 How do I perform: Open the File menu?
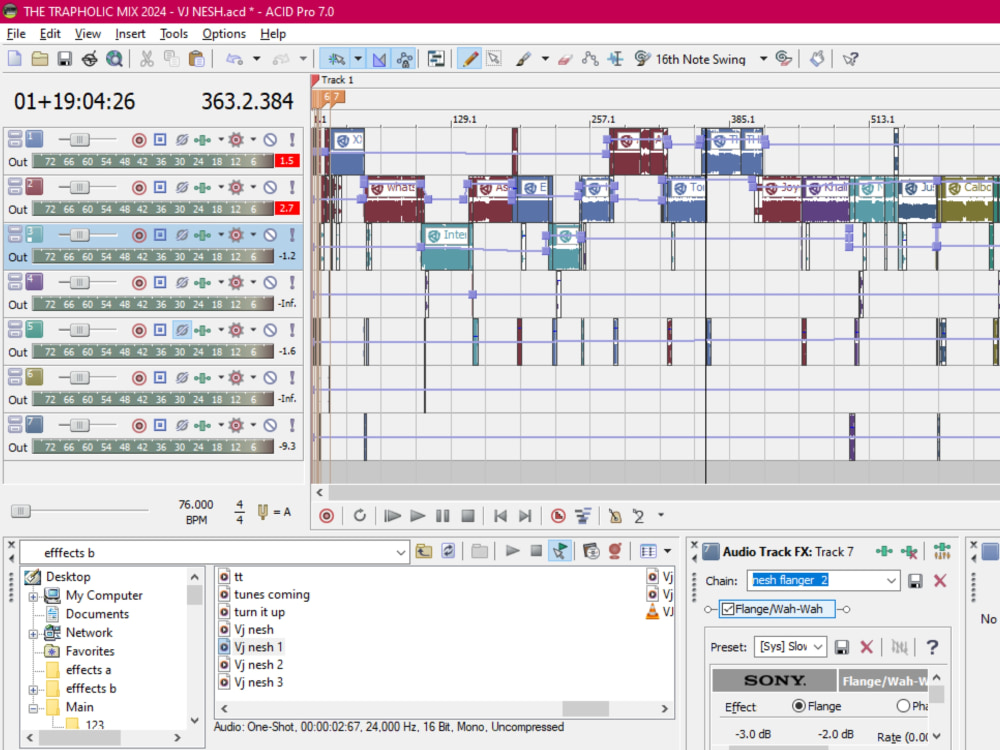[x=16, y=34]
